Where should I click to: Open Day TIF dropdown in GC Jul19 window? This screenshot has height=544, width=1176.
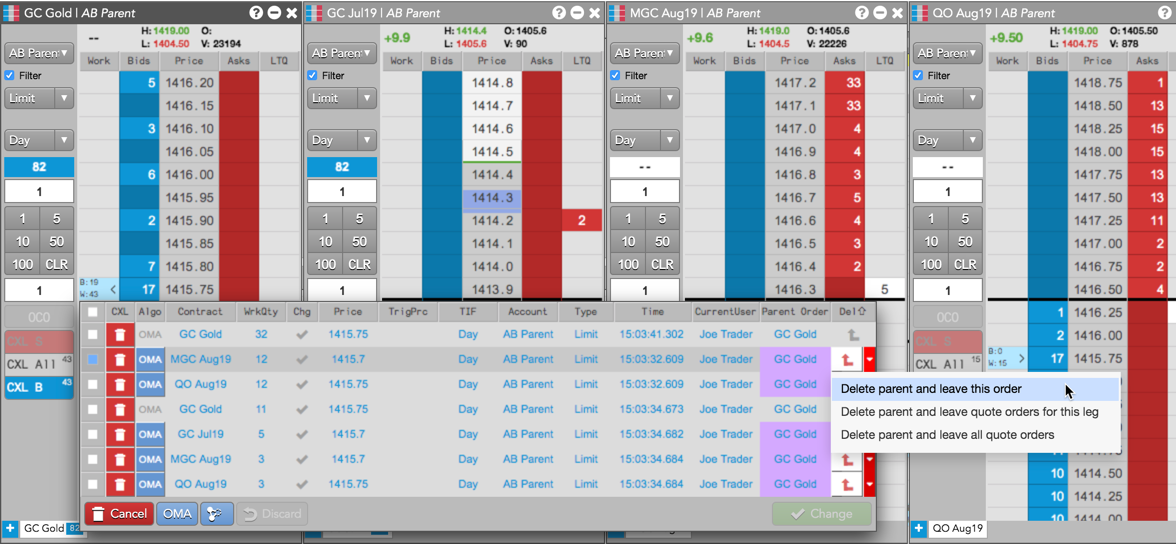(x=342, y=140)
